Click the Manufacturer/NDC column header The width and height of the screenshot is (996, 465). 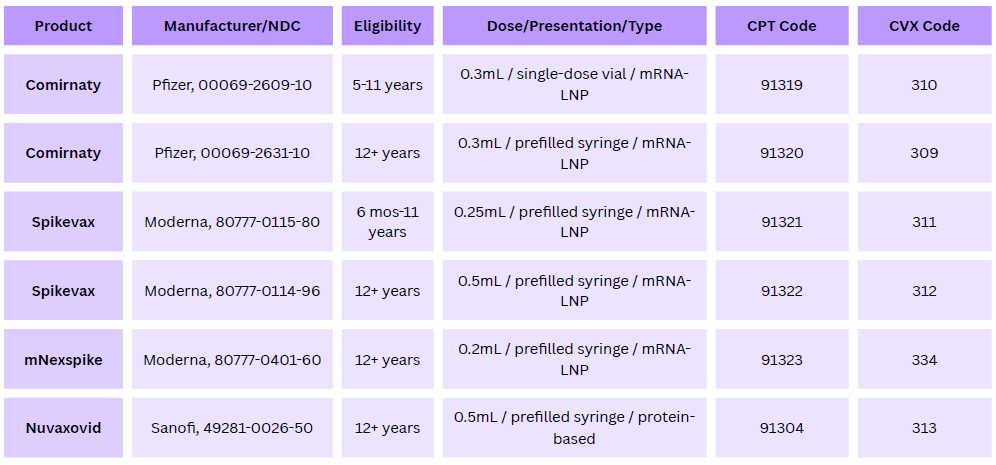tap(232, 26)
